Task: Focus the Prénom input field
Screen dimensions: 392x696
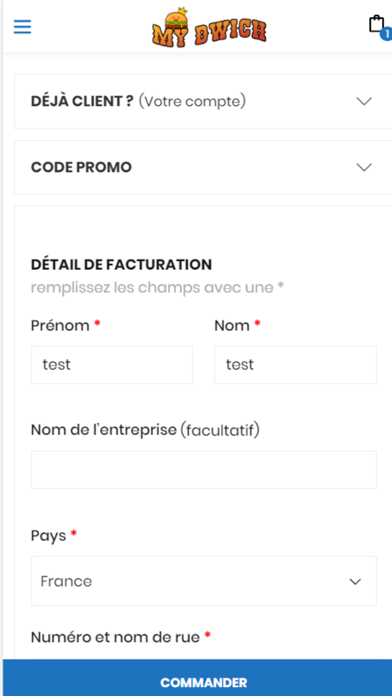Action: [112, 365]
